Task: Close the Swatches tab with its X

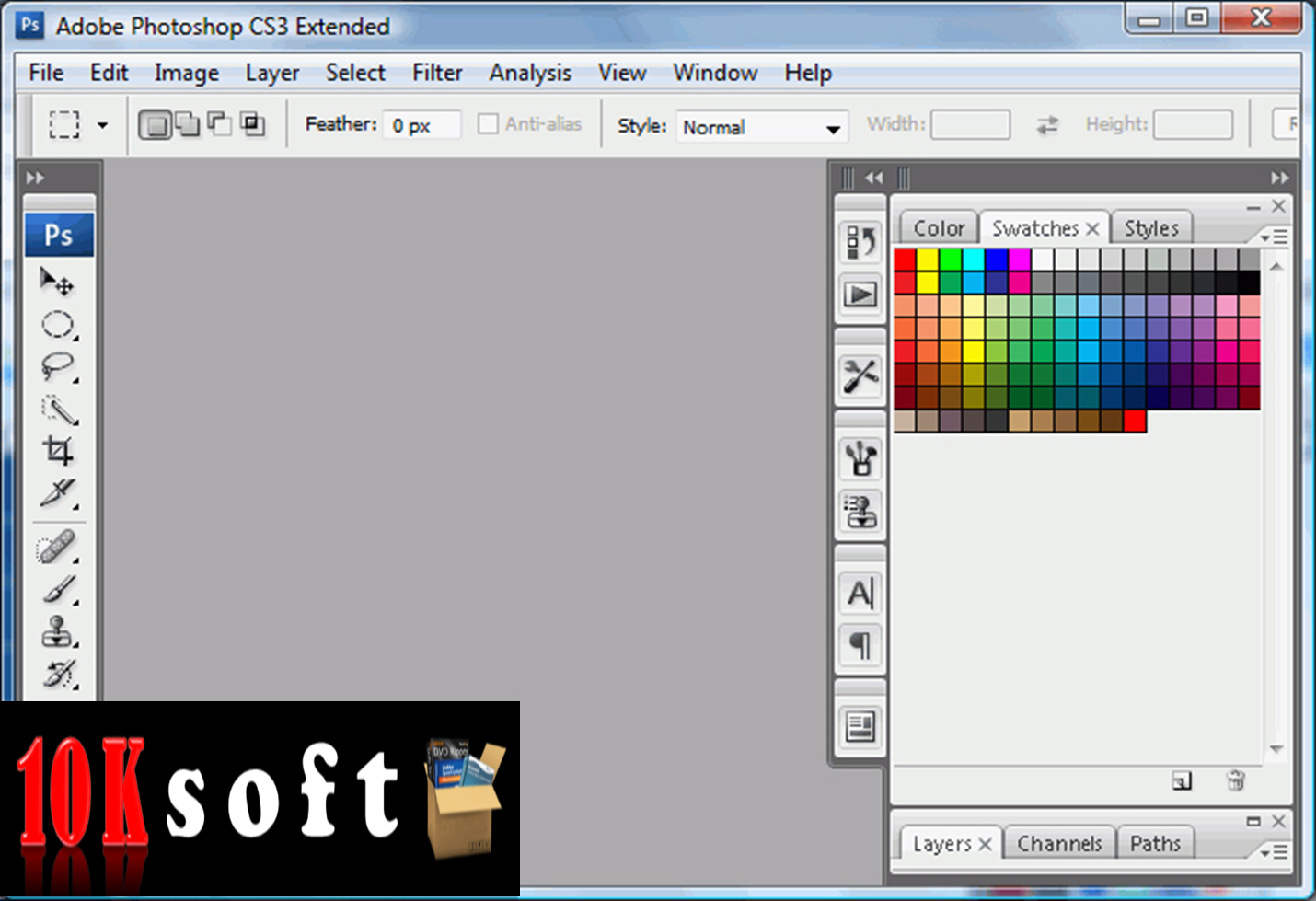Action: (x=1092, y=228)
